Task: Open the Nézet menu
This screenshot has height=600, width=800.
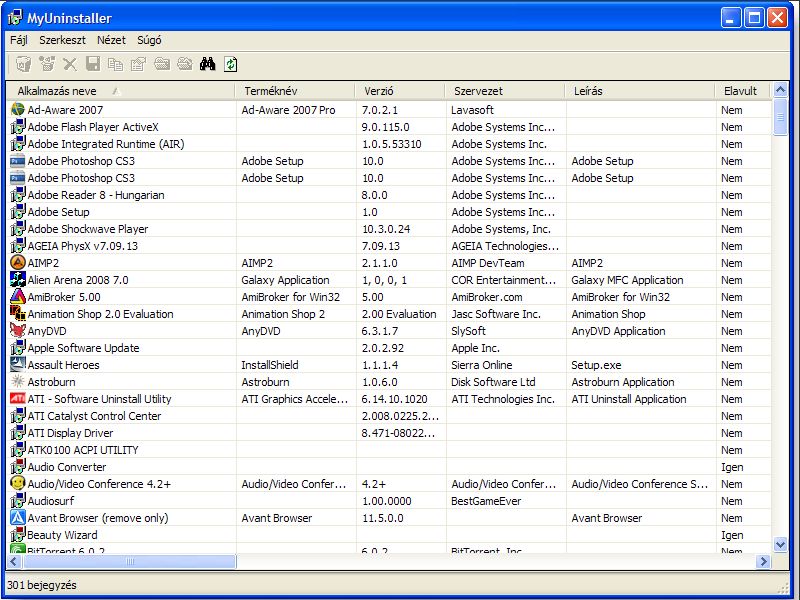Action: pos(111,40)
